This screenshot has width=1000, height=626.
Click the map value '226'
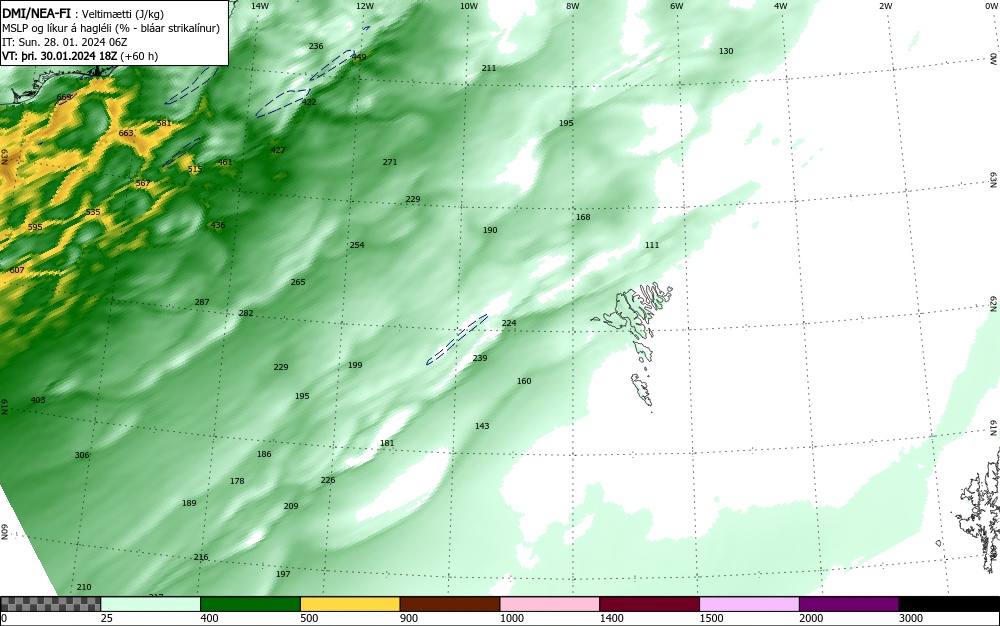pos(328,481)
